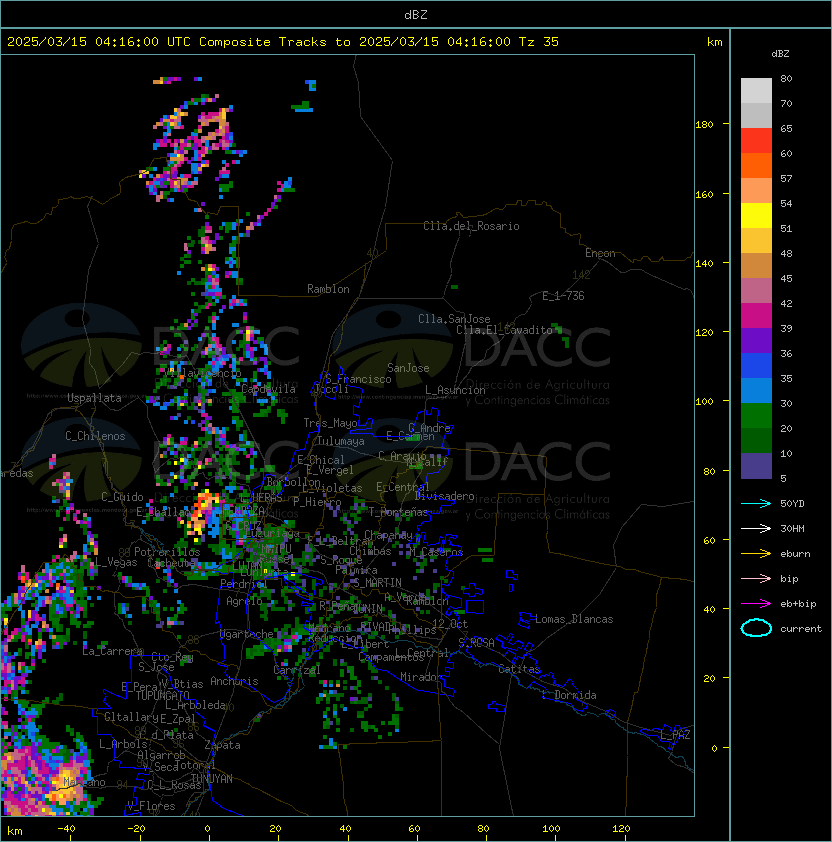
Task: Click the cyan 50YD arrow legend icon
Action: click(756, 503)
